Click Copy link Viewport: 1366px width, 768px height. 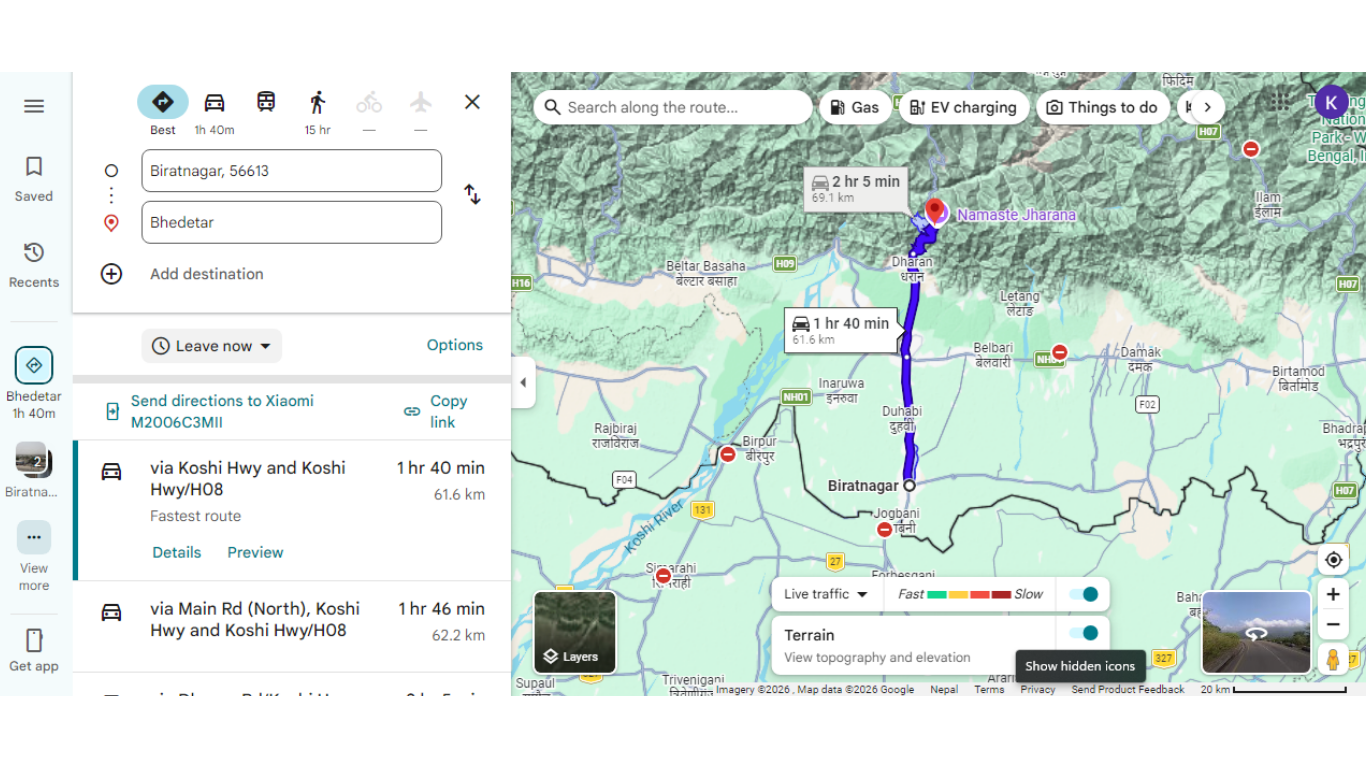(x=438, y=411)
